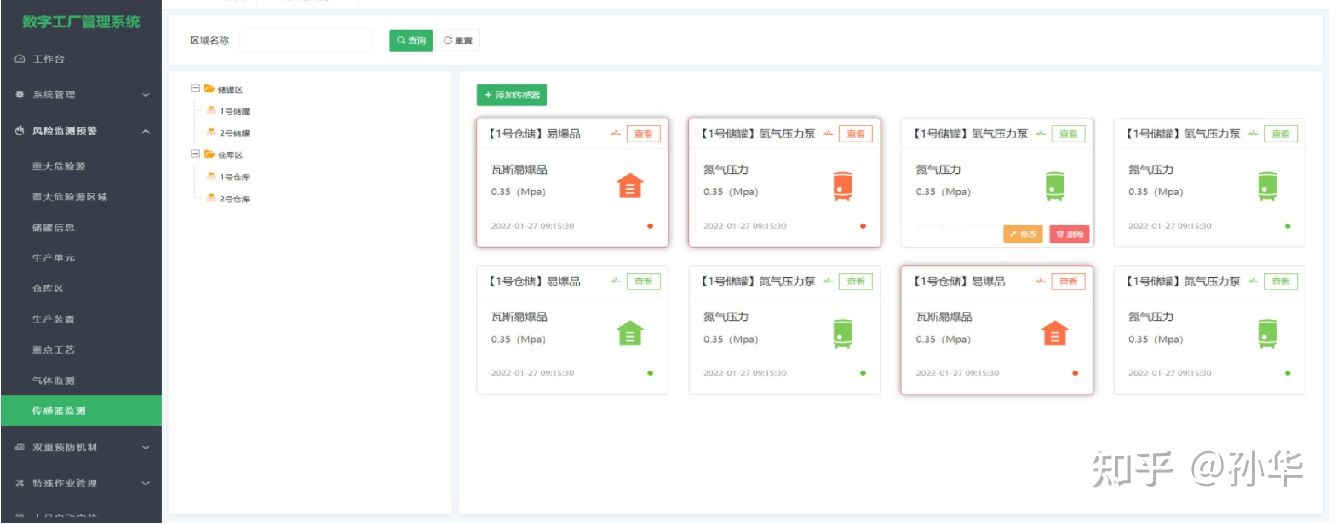Viewport: 1338px width, 524px height.
Task: Click waveform icon on red 氮气压力泵 card
Action: 828,133
